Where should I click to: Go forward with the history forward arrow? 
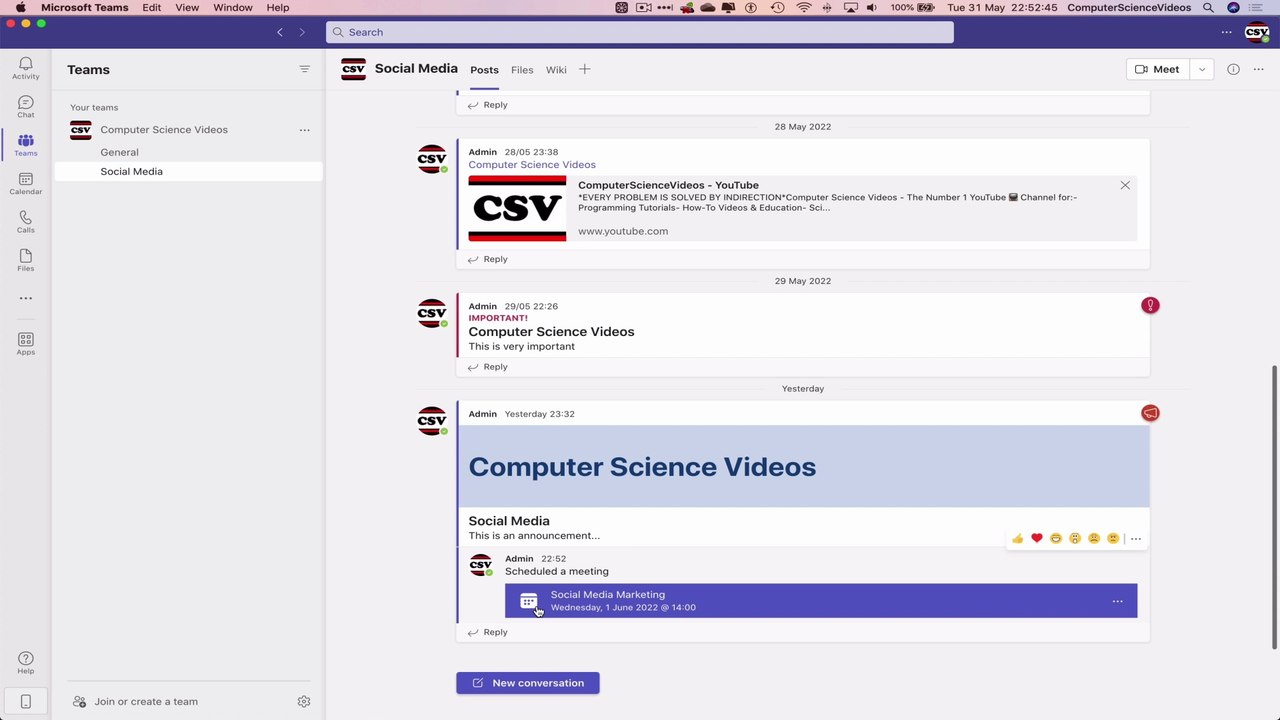tap(302, 32)
